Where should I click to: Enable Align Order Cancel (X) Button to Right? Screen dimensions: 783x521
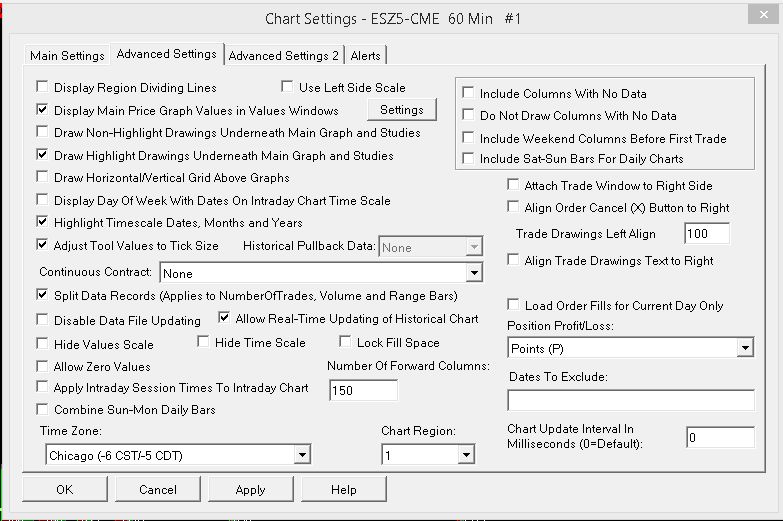(x=513, y=207)
